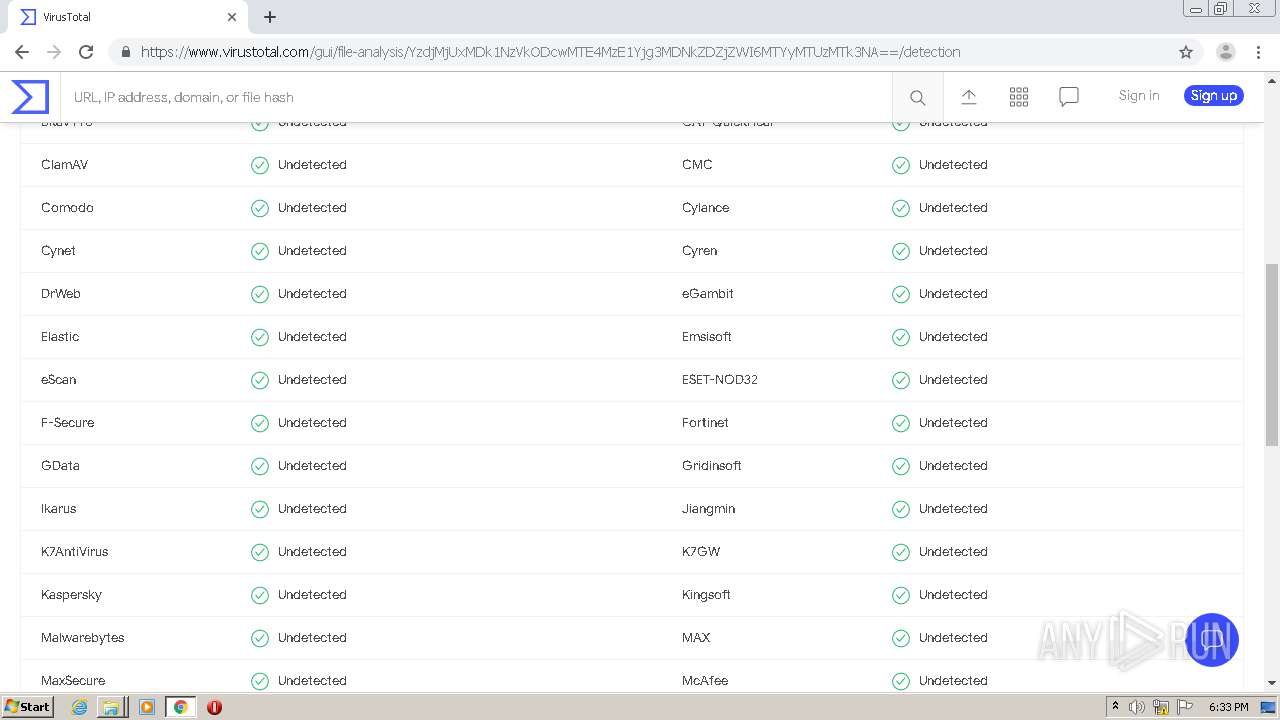The height and width of the screenshot is (720, 1280).
Task: Select the Emsisoft engine name
Action: pos(707,337)
